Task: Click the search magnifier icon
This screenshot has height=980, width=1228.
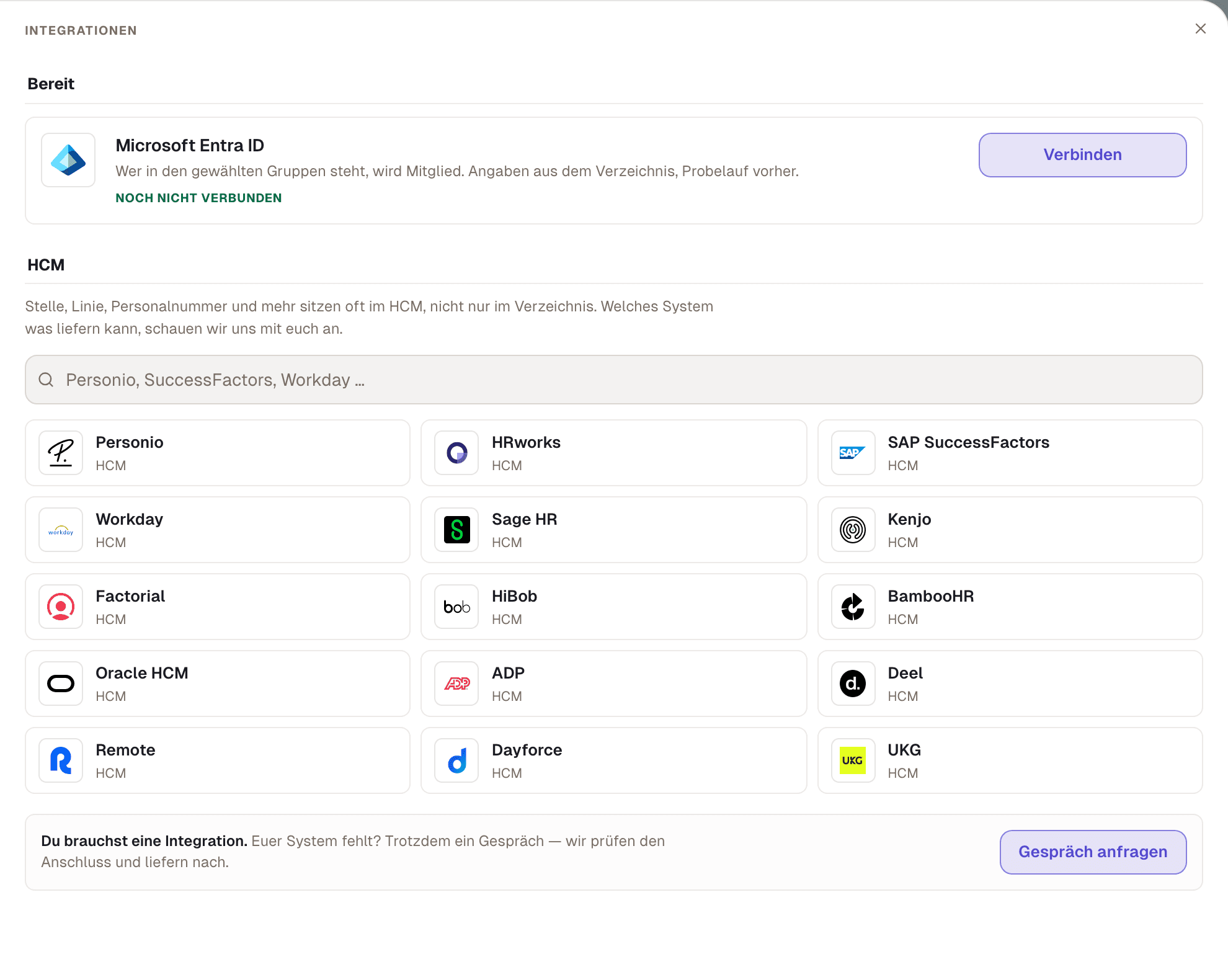Action: [47, 380]
